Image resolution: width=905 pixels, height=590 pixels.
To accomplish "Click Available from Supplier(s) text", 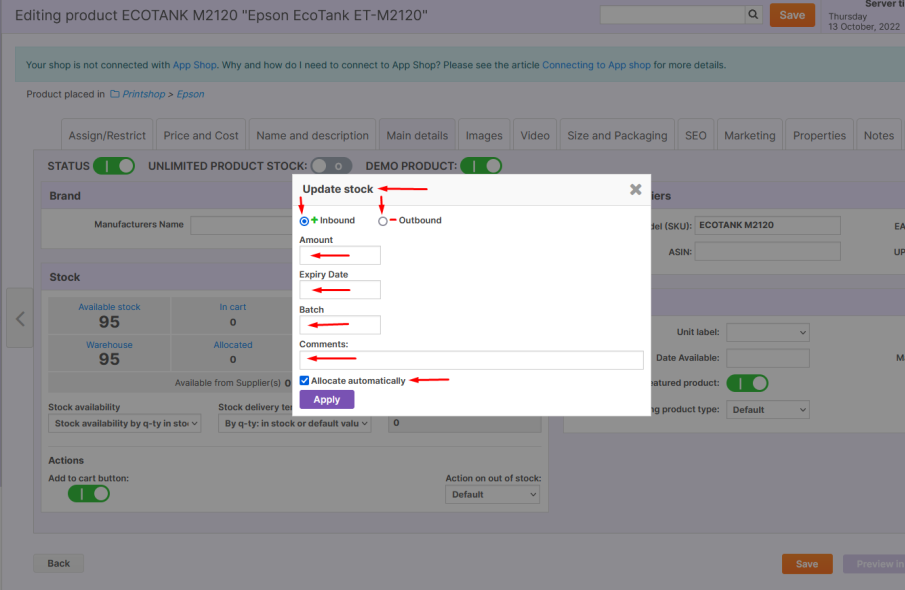I will [x=228, y=383].
